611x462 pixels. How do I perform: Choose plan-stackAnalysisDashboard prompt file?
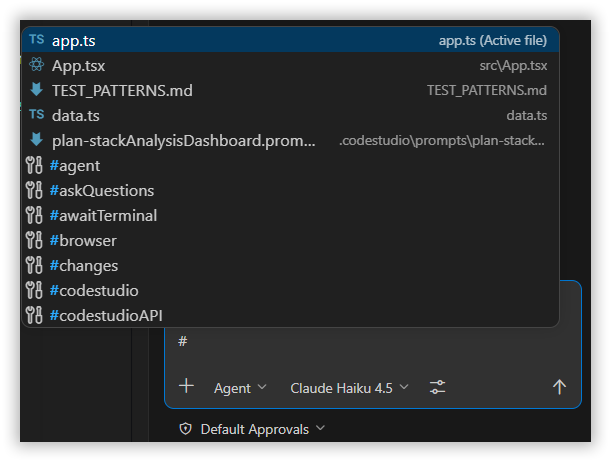coord(290,140)
